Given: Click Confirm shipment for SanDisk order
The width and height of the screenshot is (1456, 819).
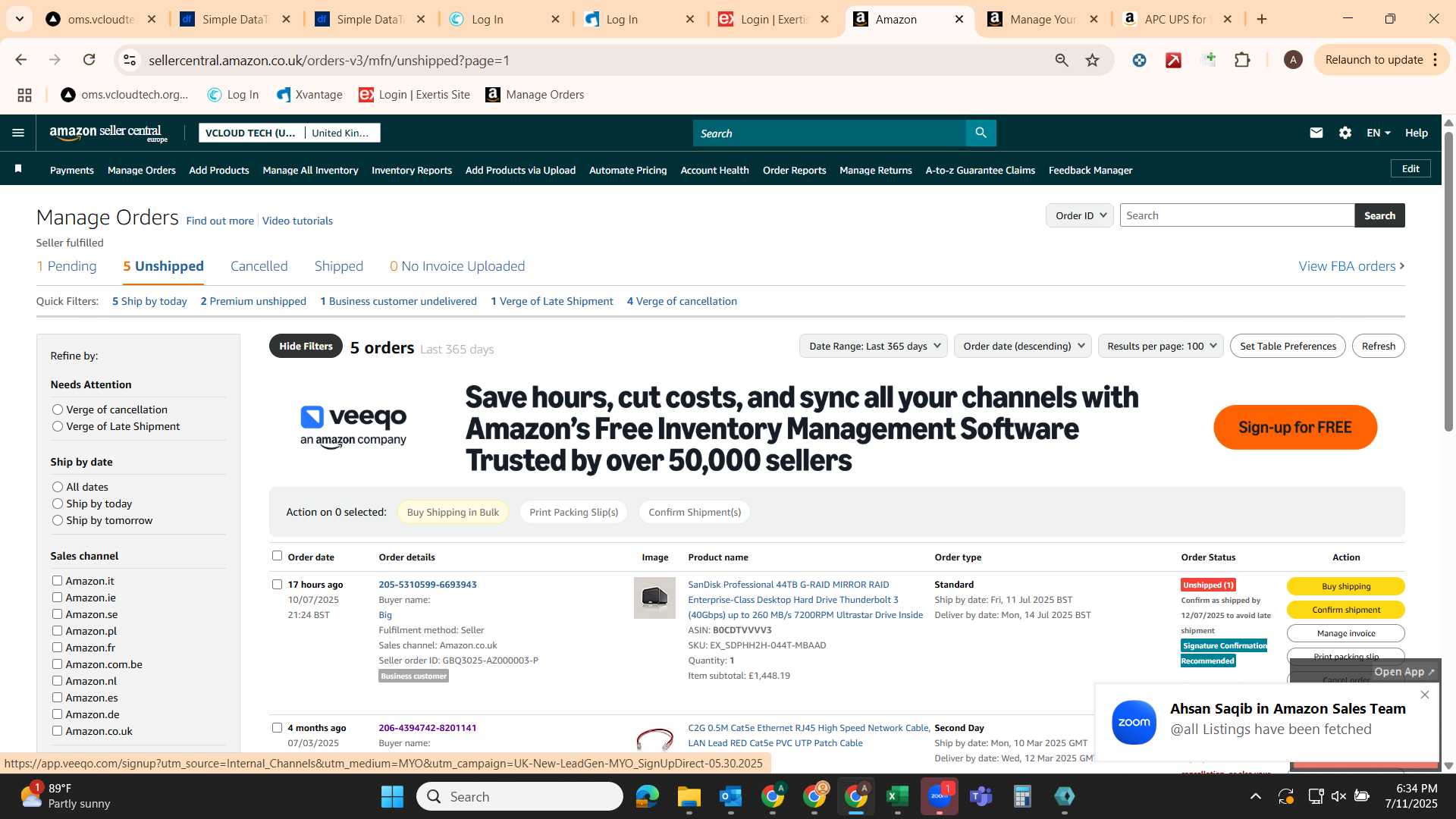Looking at the screenshot, I should (1345, 610).
